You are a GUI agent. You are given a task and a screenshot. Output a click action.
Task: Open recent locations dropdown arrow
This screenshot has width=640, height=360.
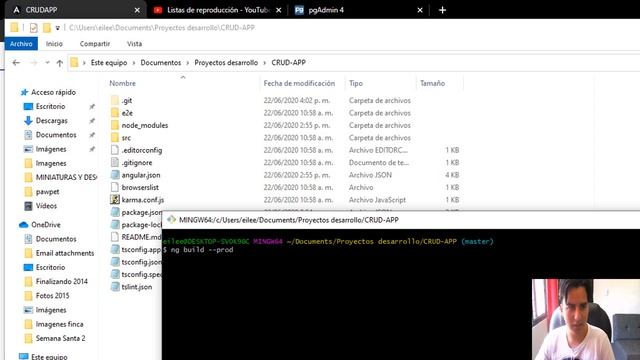click(47, 63)
